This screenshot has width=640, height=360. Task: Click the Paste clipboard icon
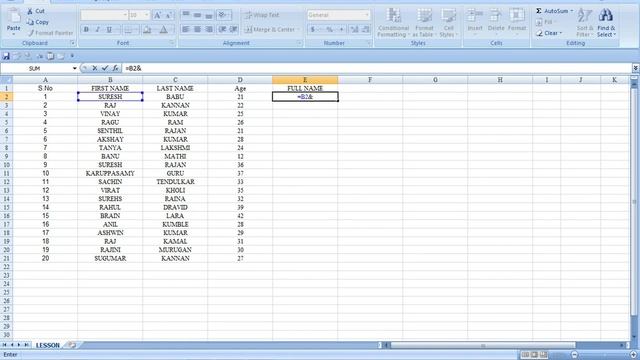pyautogui.click(x=13, y=16)
